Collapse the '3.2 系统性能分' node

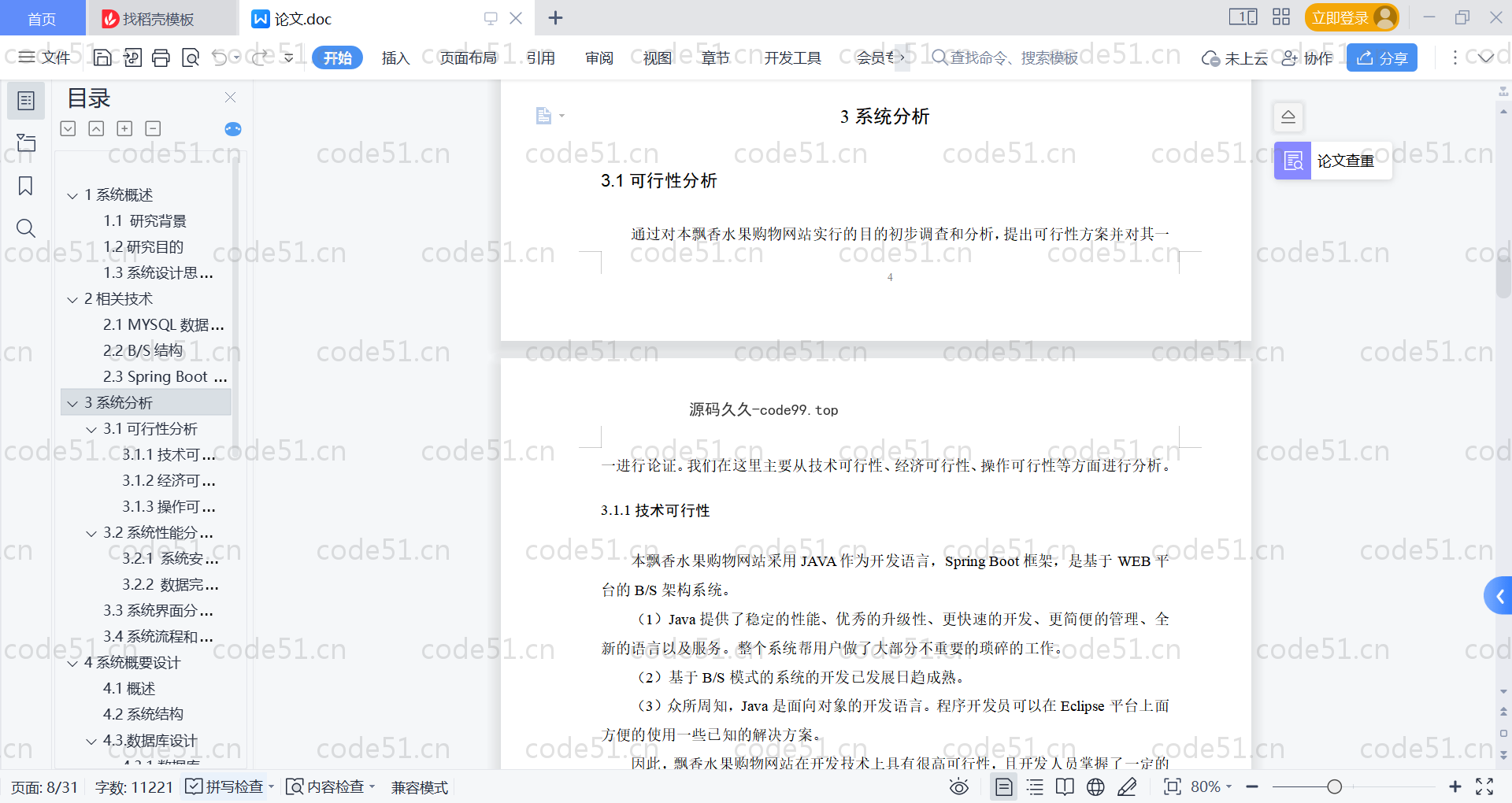(x=91, y=534)
